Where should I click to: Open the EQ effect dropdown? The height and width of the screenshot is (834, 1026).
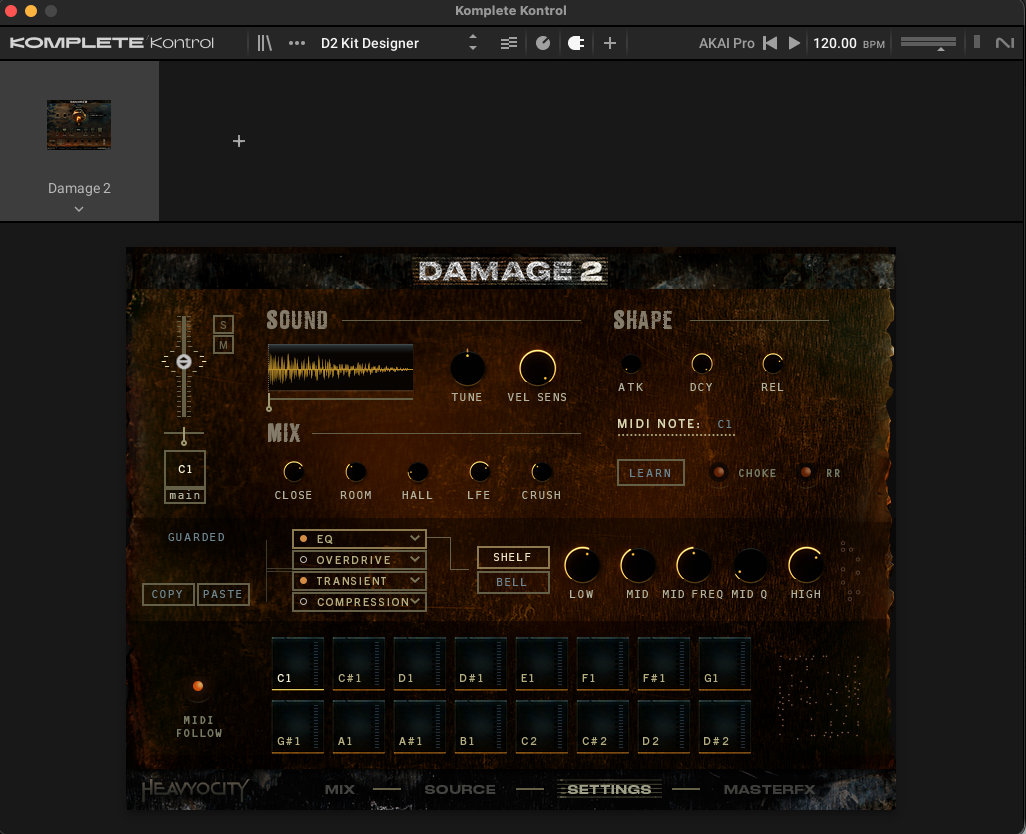point(358,538)
